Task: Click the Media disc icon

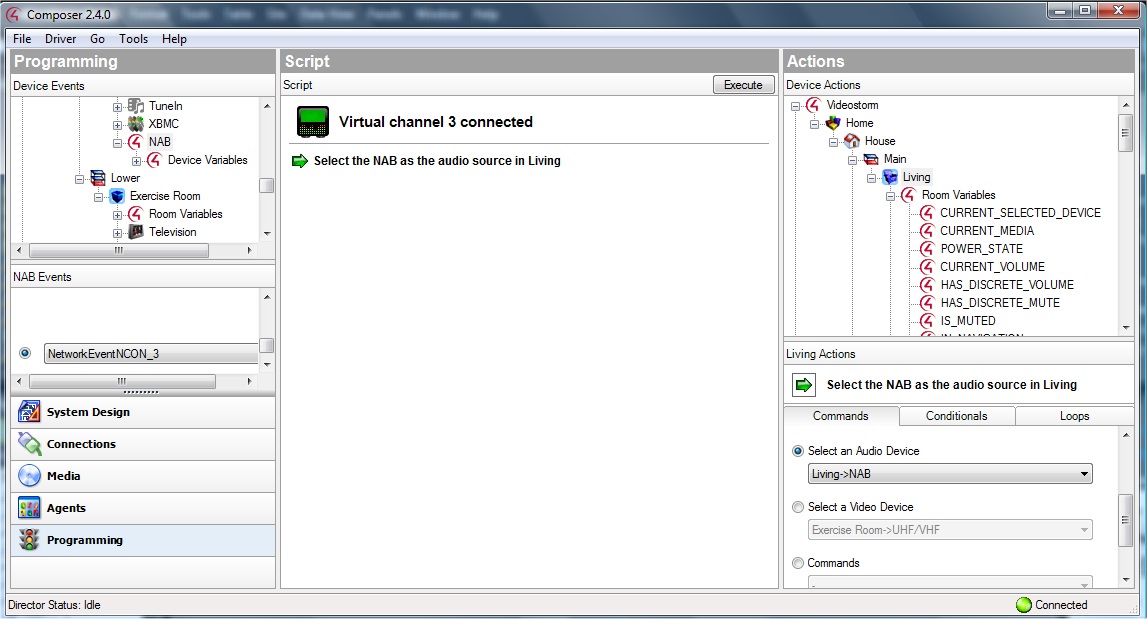Action: coord(29,476)
